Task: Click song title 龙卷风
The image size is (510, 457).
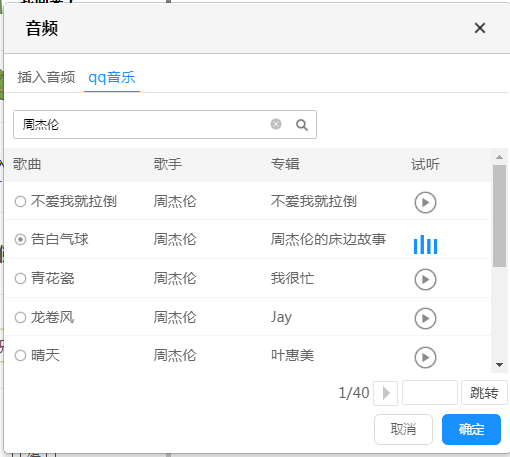Action: tap(52, 317)
